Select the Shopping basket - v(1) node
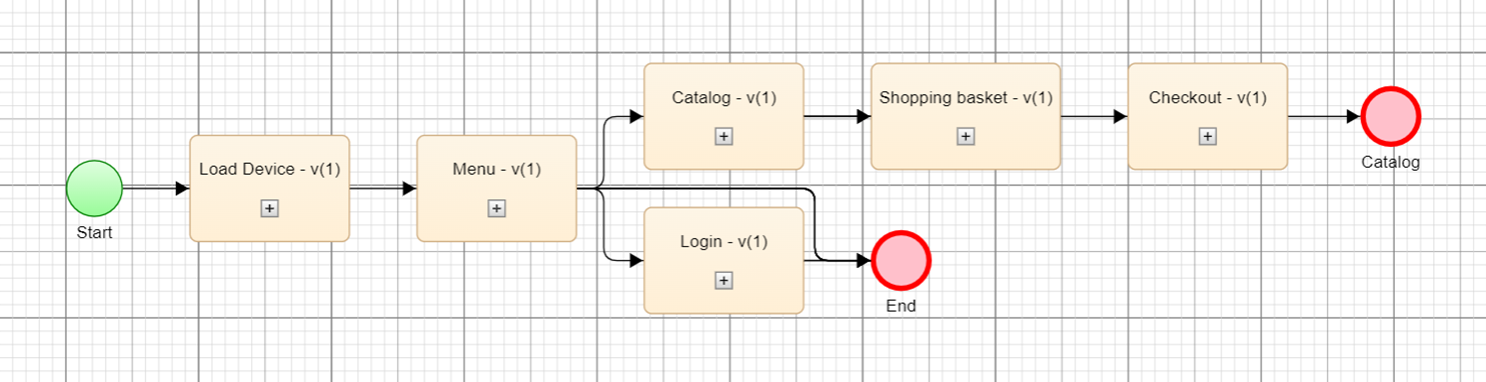1486x382 pixels. pos(965,116)
